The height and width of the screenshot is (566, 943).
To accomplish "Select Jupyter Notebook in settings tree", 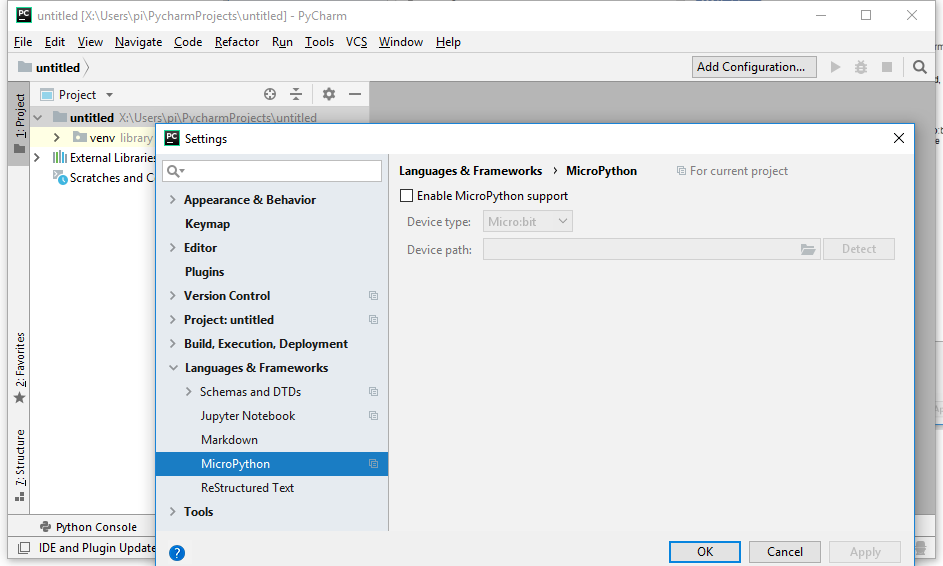I will (248, 416).
